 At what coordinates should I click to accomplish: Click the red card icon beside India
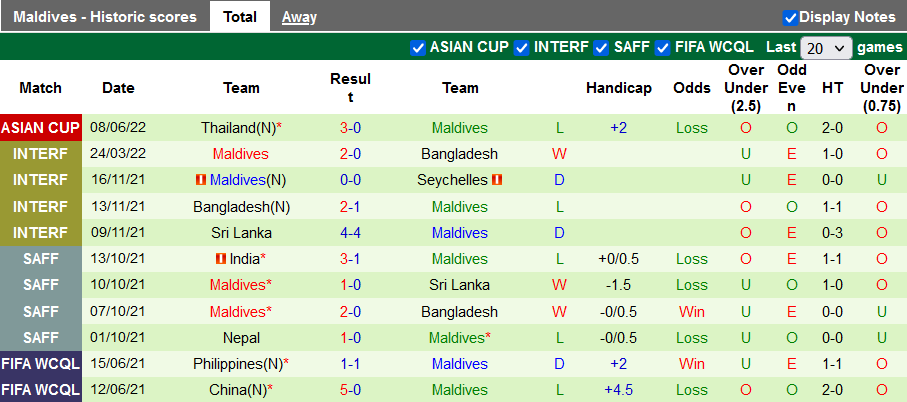[x=222, y=258]
